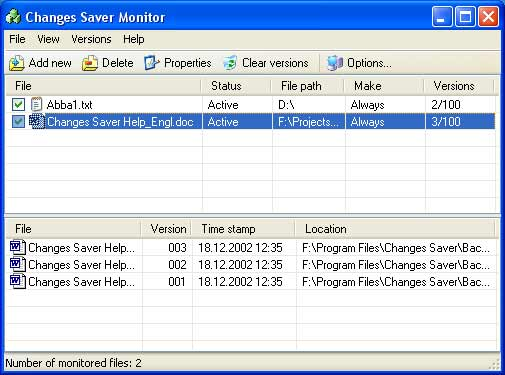Click the time stamp of version 003
The width and height of the screenshot is (505, 375).
coord(240,248)
